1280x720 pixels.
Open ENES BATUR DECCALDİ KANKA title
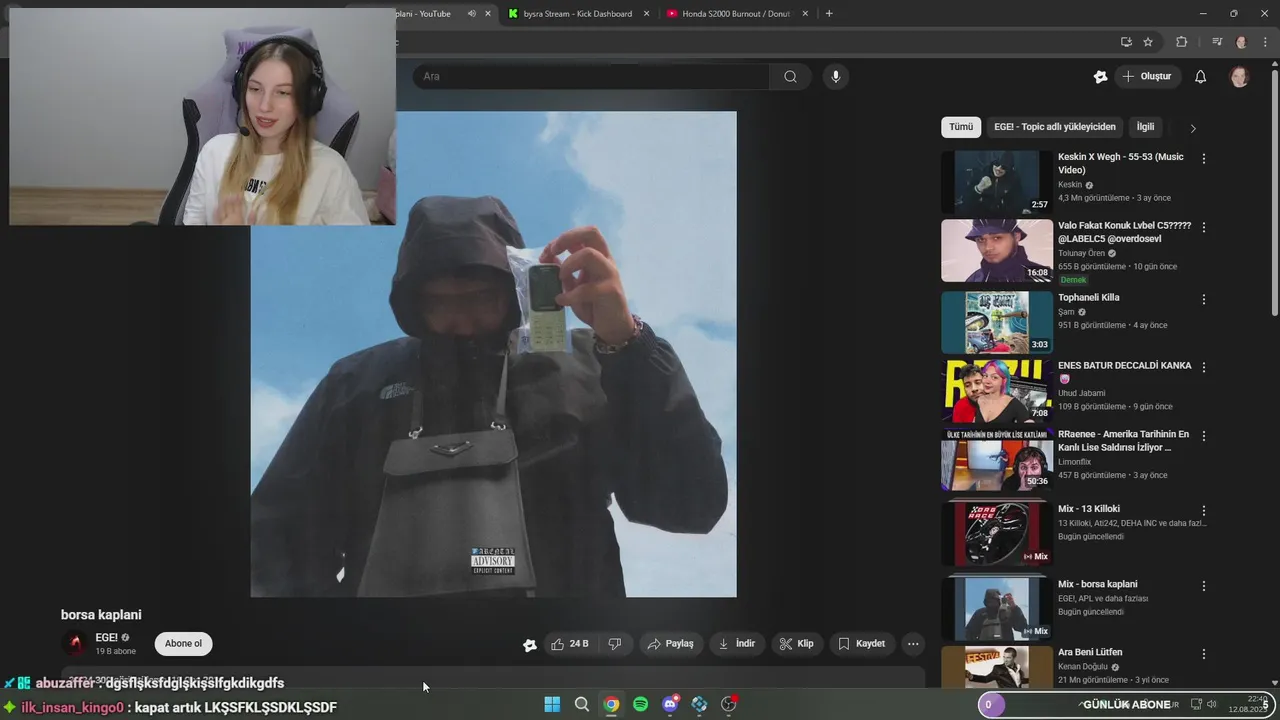point(1124,372)
